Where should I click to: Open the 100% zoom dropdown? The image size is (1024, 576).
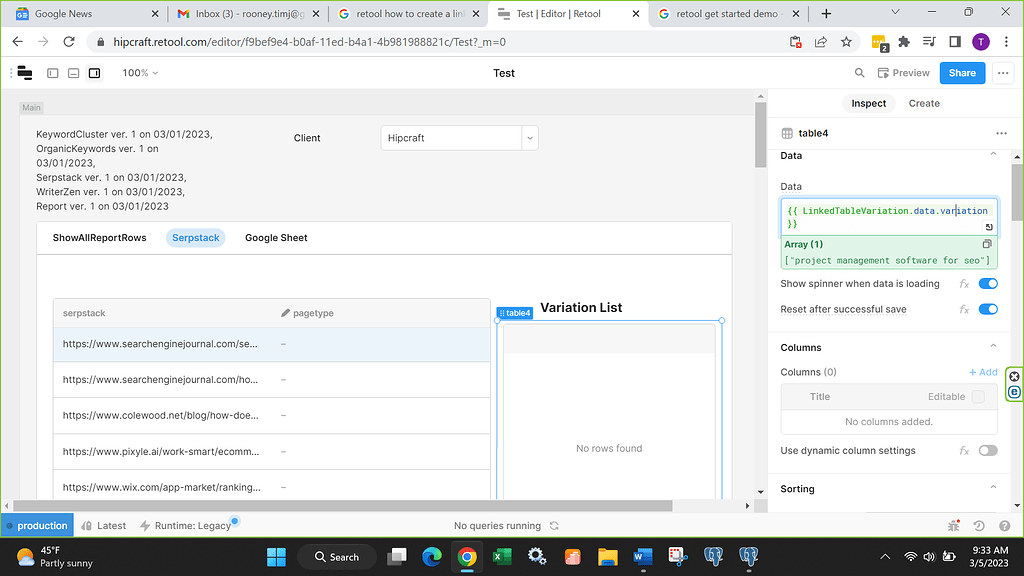point(140,73)
